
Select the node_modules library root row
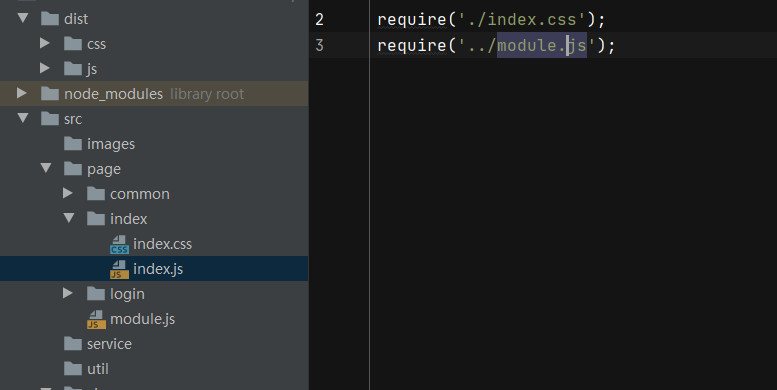[154, 93]
